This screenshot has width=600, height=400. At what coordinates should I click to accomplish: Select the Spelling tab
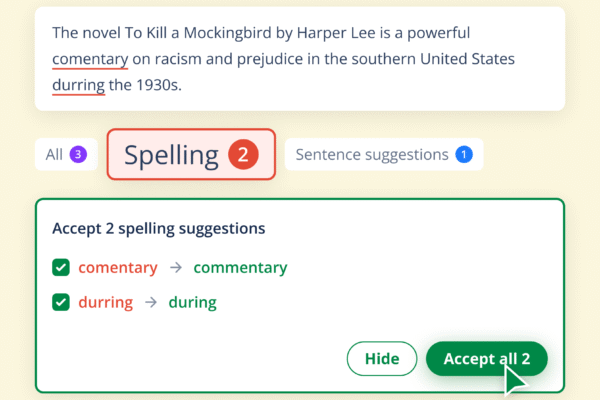pos(191,155)
